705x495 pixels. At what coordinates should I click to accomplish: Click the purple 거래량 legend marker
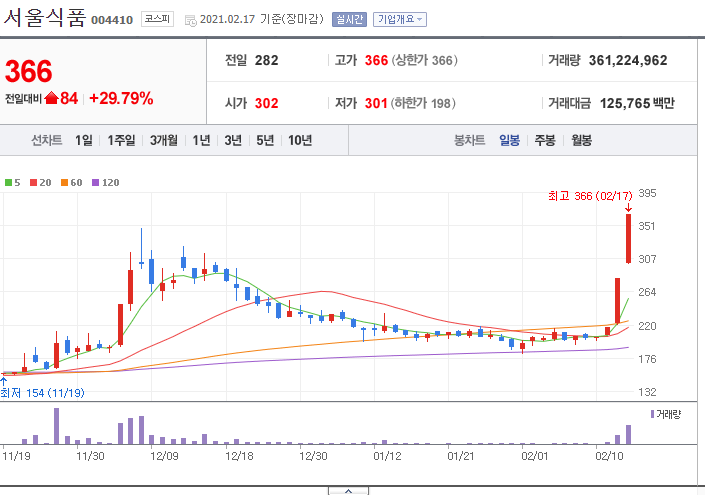click(652, 414)
